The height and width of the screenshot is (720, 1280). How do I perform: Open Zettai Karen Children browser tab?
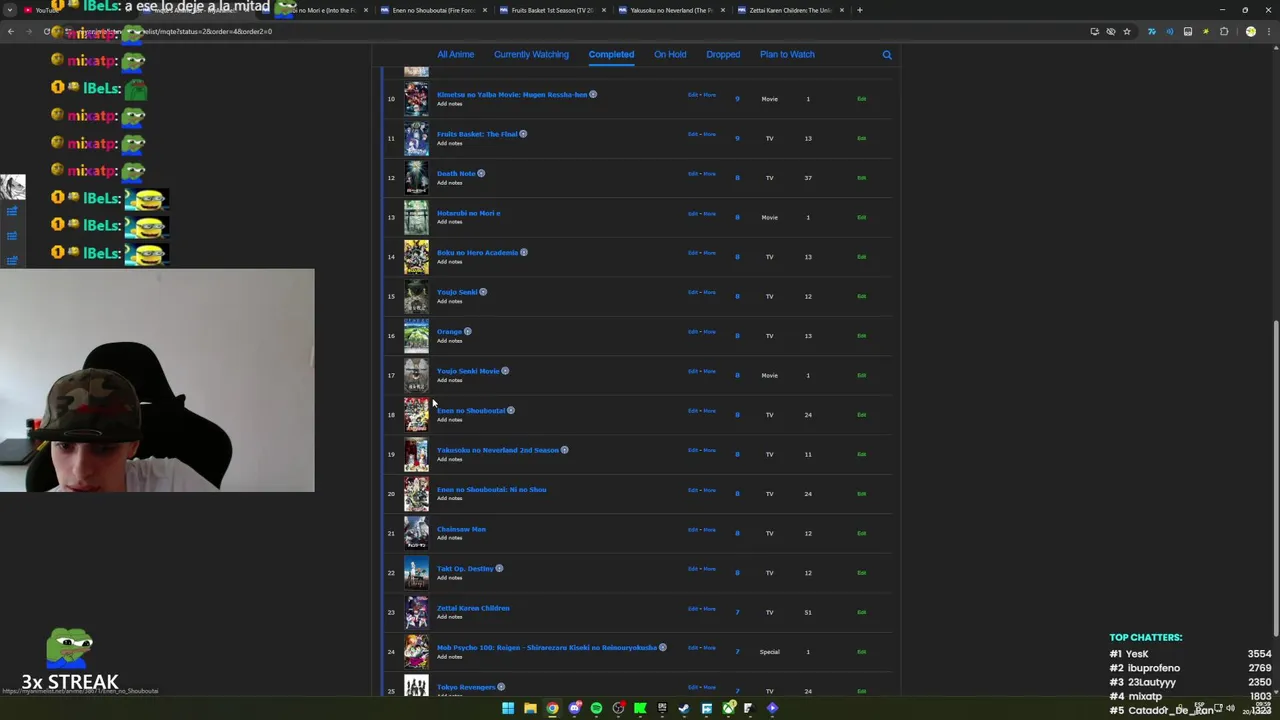tap(790, 10)
